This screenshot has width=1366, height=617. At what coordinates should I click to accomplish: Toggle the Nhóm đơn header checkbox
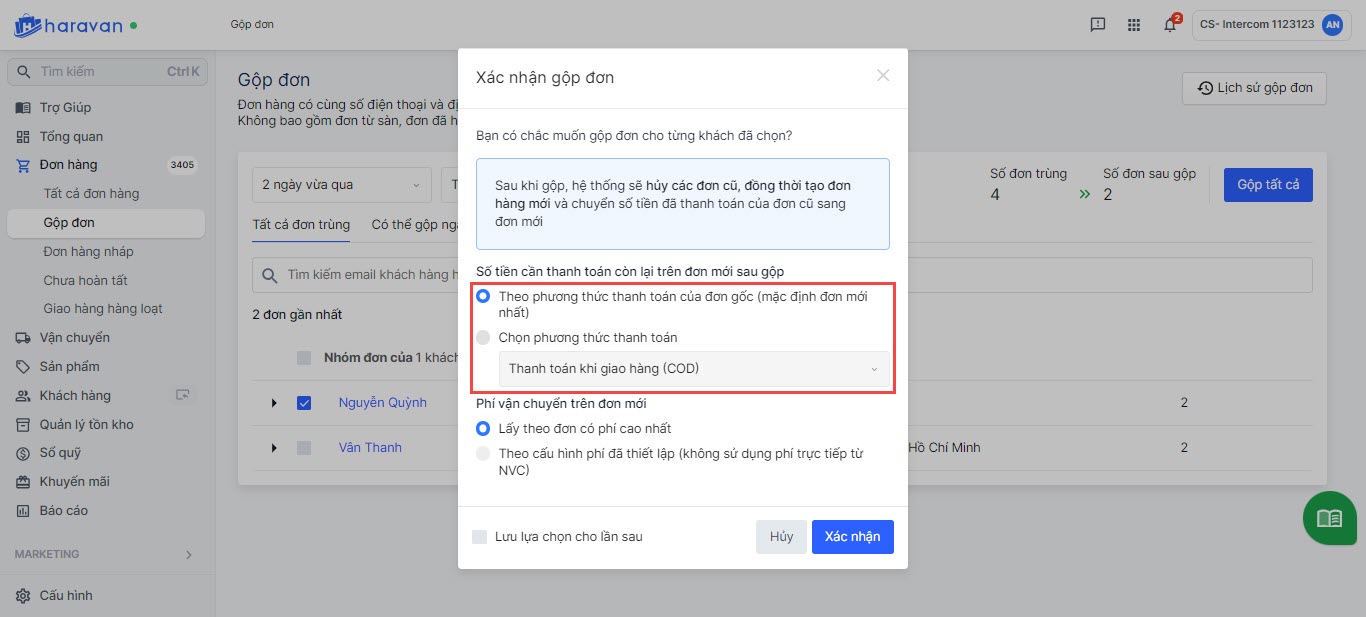click(304, 358)
